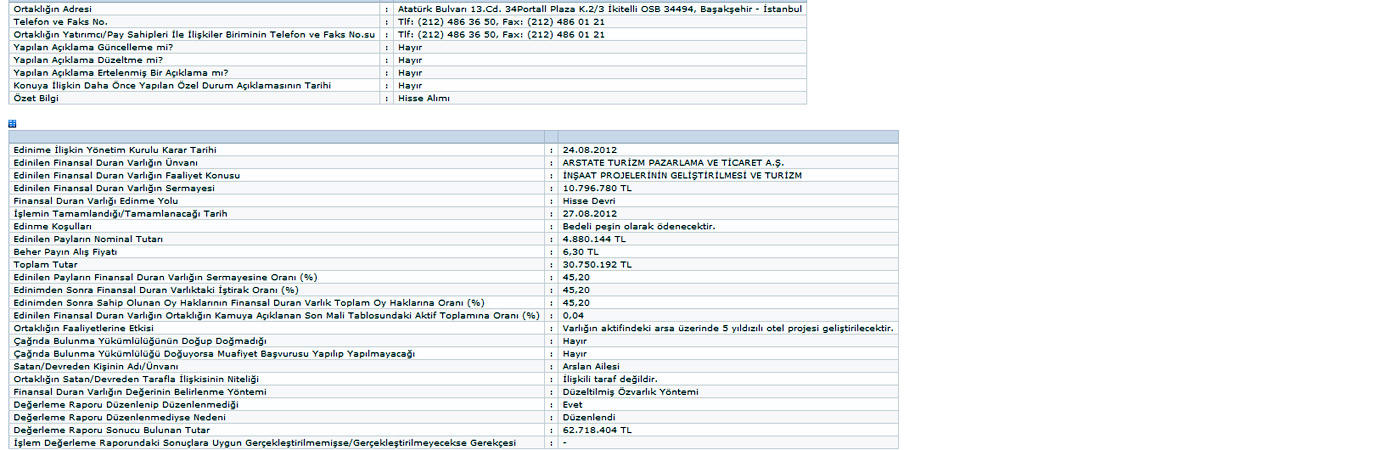Select the 'Hisse Alımı' summary value
This screenshot has width=1384, height=450.
point(424,98)
